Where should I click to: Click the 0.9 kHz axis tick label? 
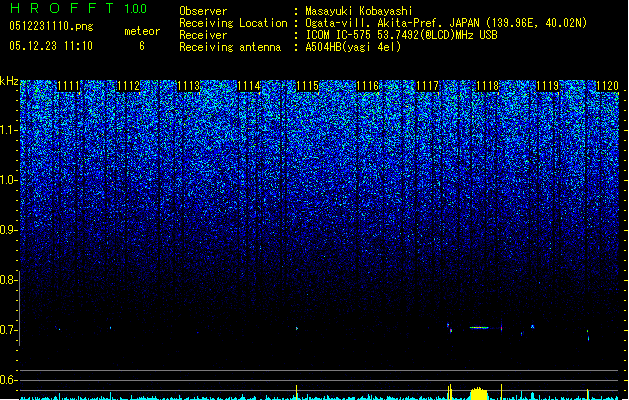pos(9,230)
